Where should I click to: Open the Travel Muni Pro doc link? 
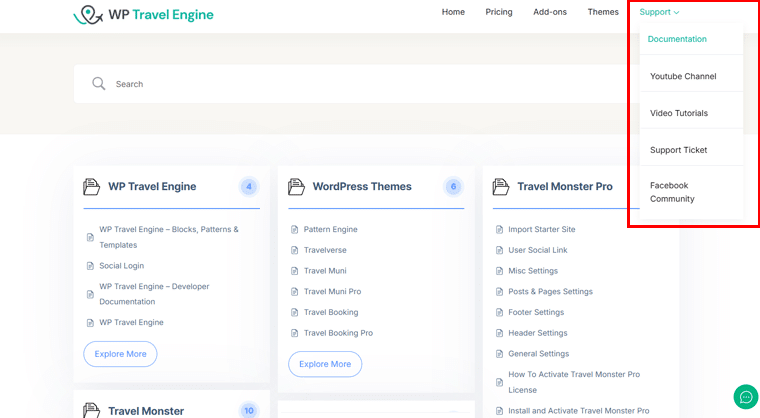[x=332, y=291]
